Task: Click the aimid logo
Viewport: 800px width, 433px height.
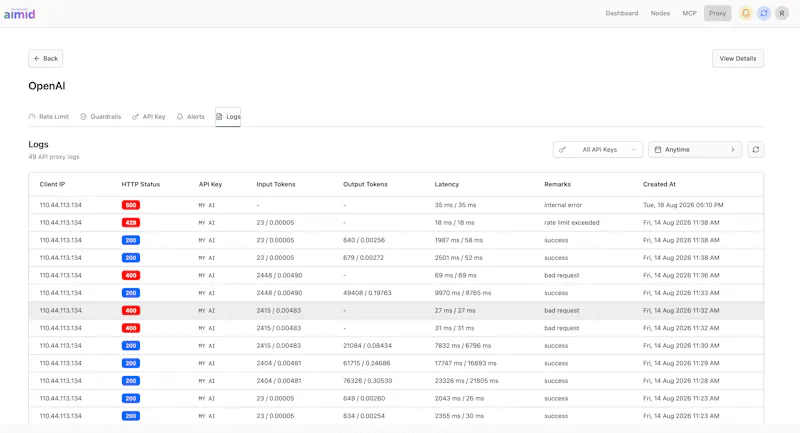Action: coord(19,14)
